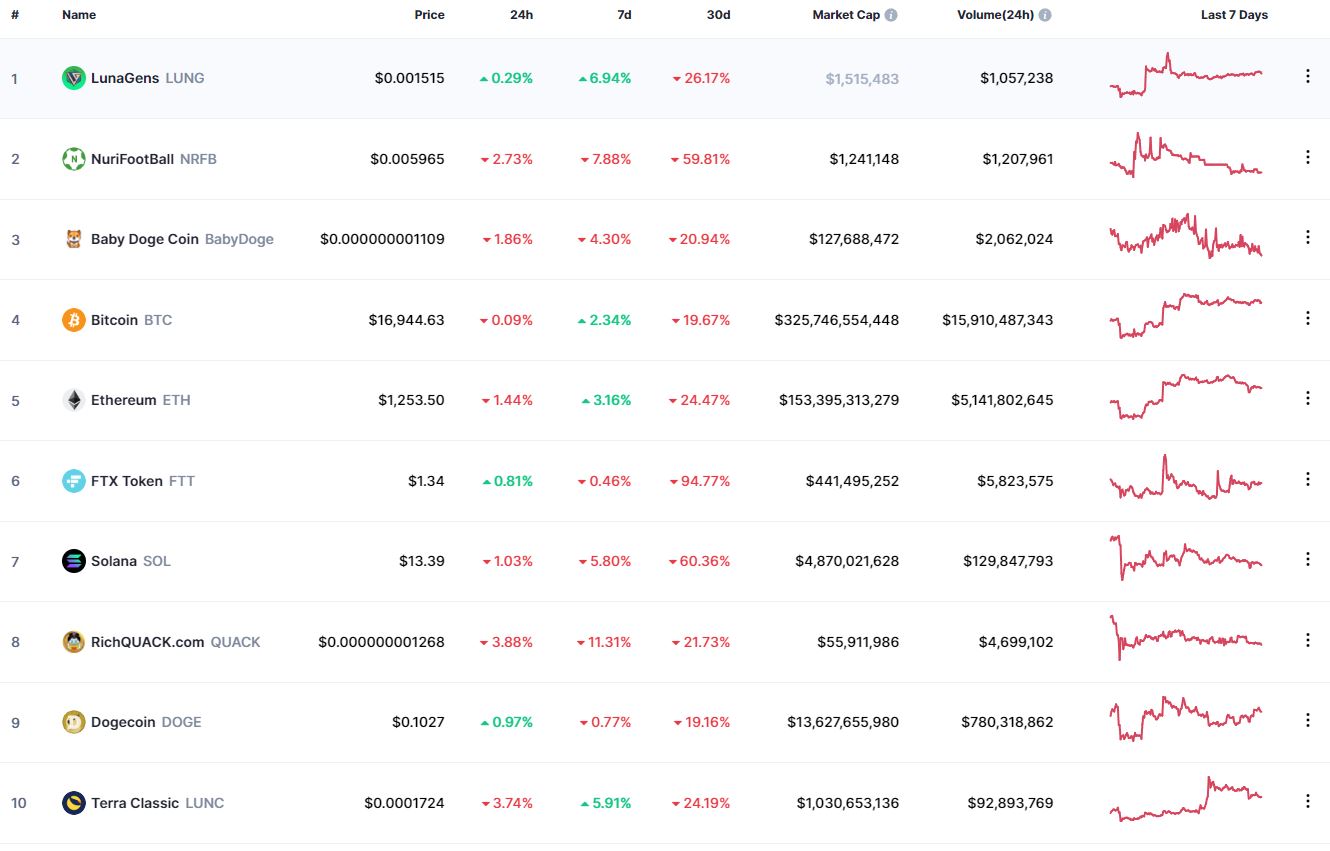View the Solana 7-day sparkline chart
The image size is (1330, 851).
[1186, 558]
